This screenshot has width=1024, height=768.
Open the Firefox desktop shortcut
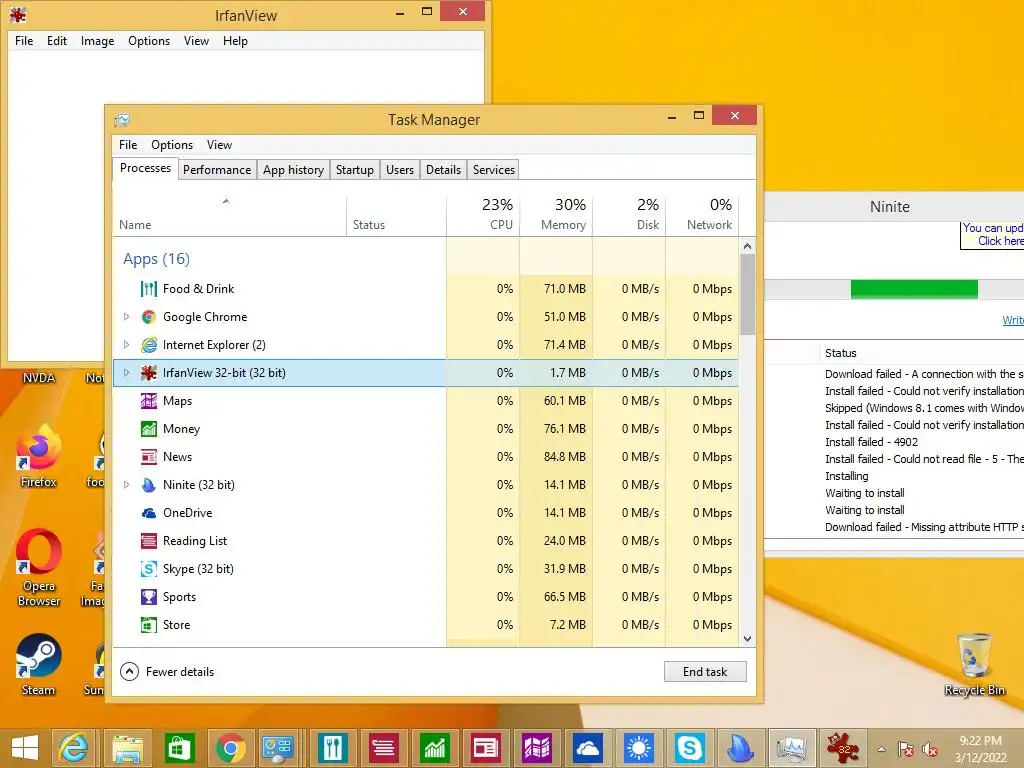pos(39,455)
